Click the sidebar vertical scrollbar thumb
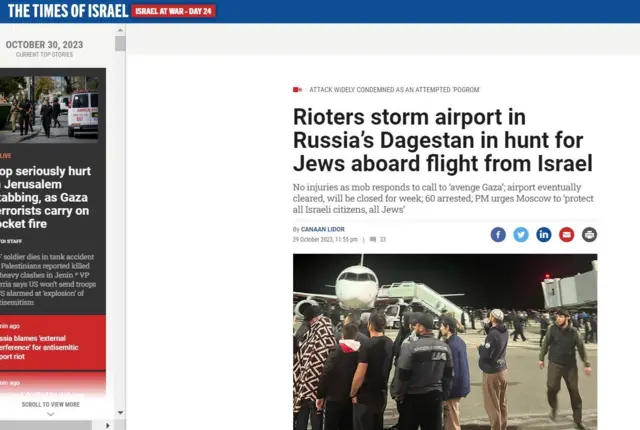Viewport: 640px width, 430px height. pyautogui.click(x=120, y=44)
